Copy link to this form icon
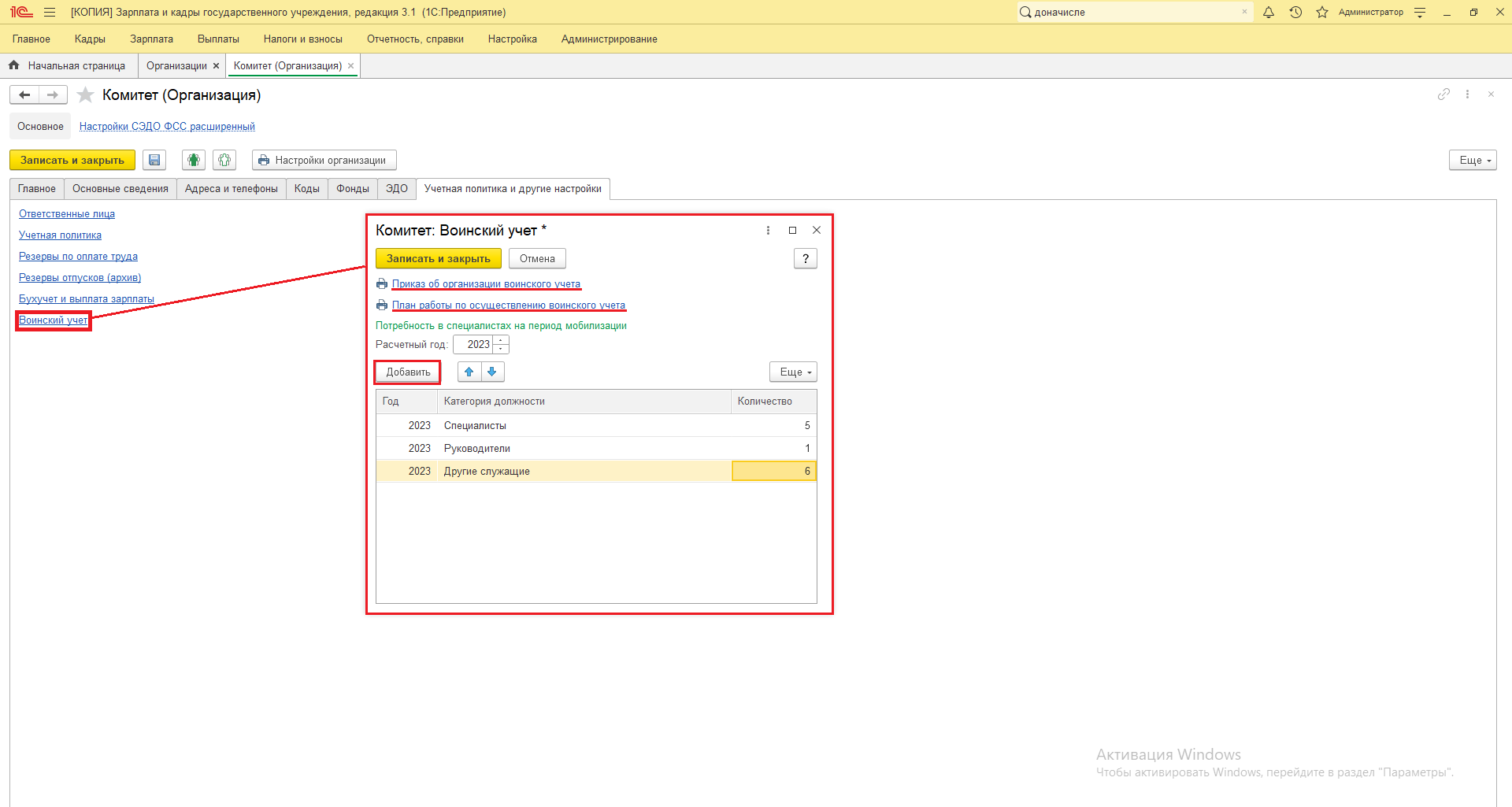 tap(1443, 94)
